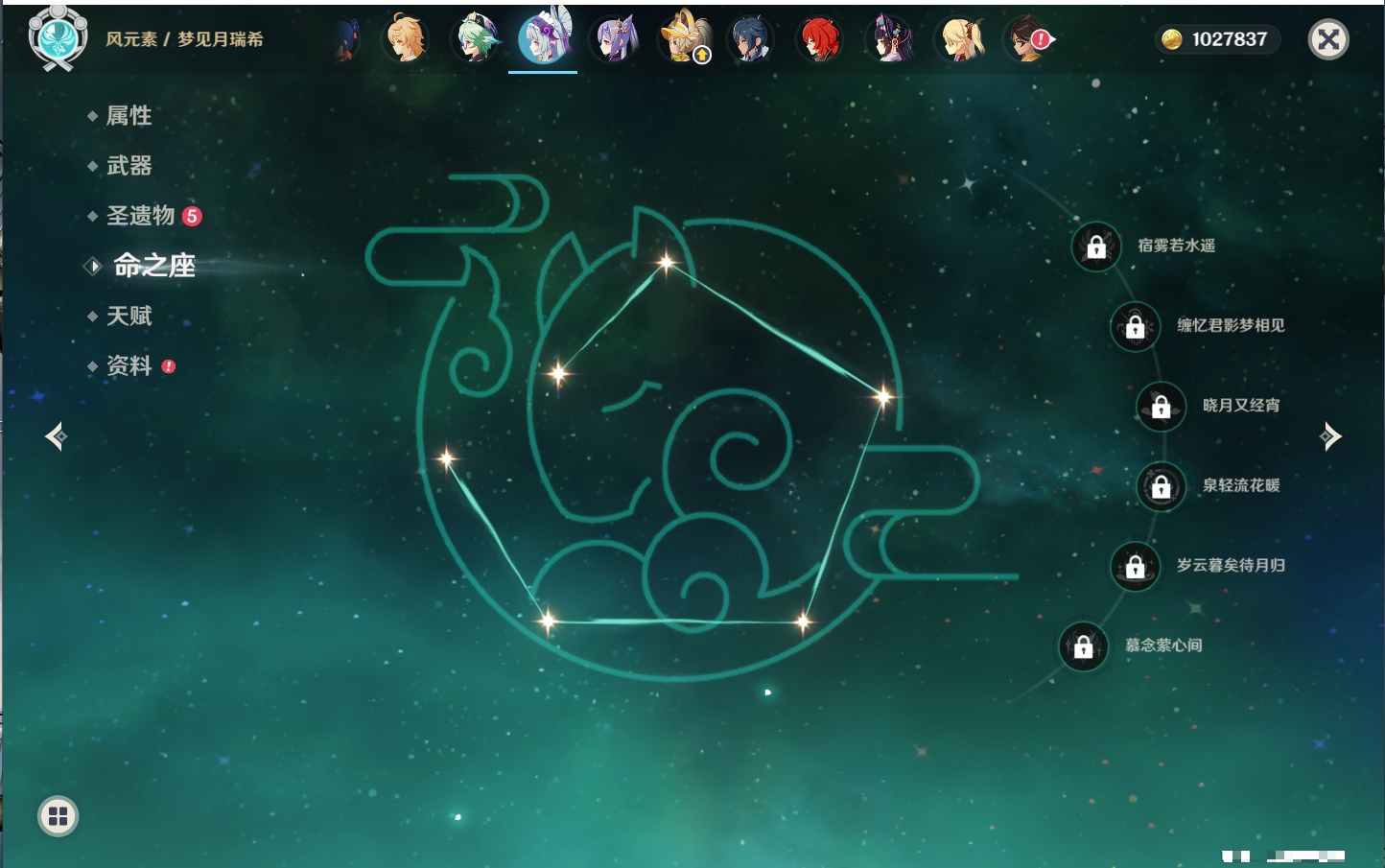This screenshot has width=1385, height=868.
Task: Switch to the purple twin-tail haired character
Action: tap(614, 39)
